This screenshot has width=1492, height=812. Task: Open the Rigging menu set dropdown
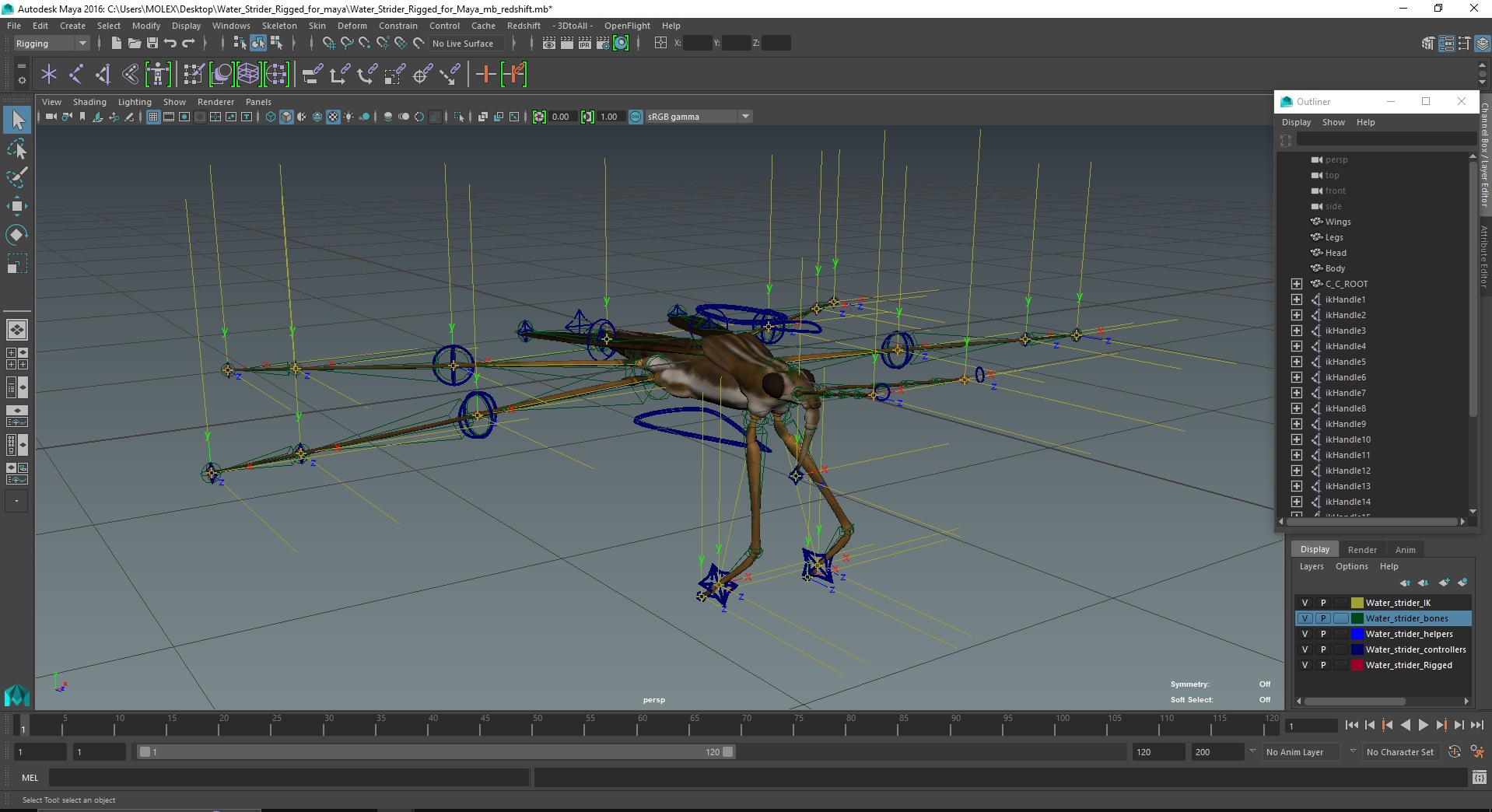[51, 44]
